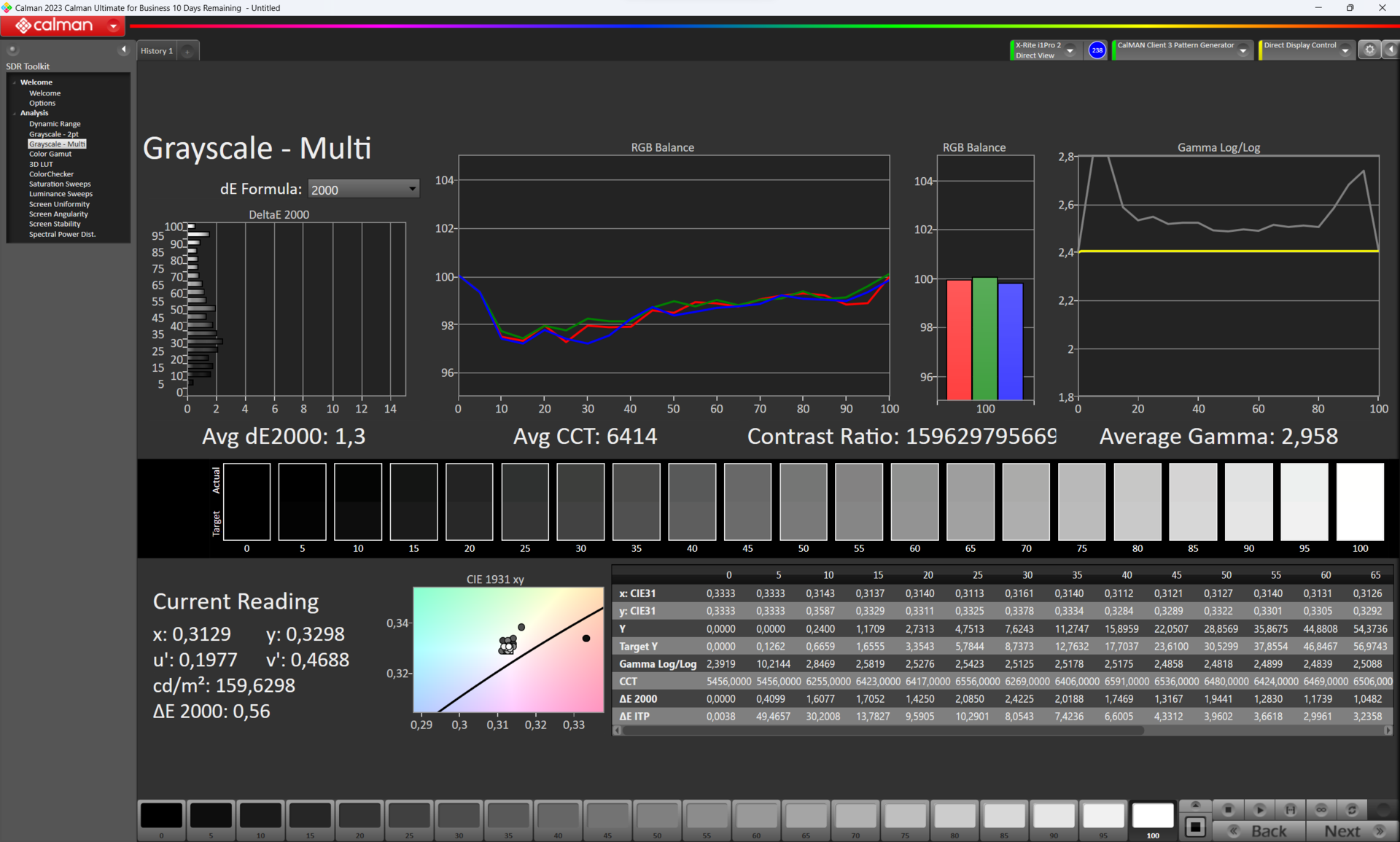Image resolution: width=1400 pixels, height=842 pixels.
Task: Open the dE Formula 2000 dropdown
Action: coord(363,190)
